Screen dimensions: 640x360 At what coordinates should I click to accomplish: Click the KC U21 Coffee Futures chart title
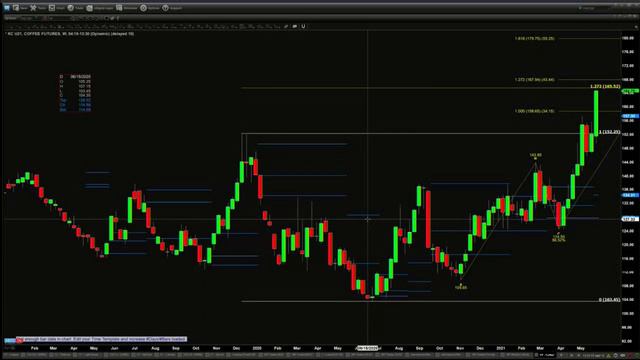pyautogui.click(x=71, y=34)
